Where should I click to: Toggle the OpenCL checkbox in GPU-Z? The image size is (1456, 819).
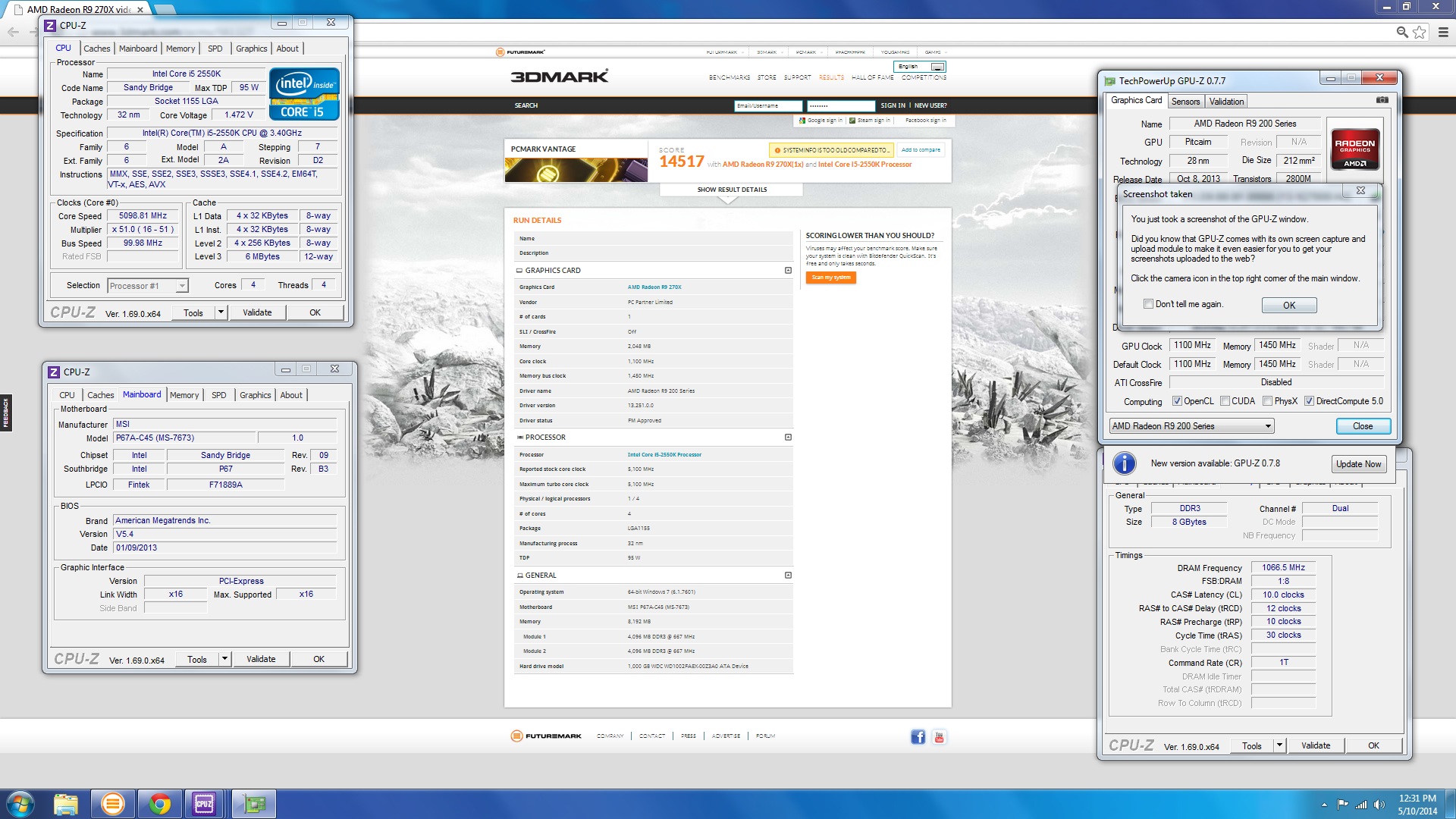[1177, 401]
